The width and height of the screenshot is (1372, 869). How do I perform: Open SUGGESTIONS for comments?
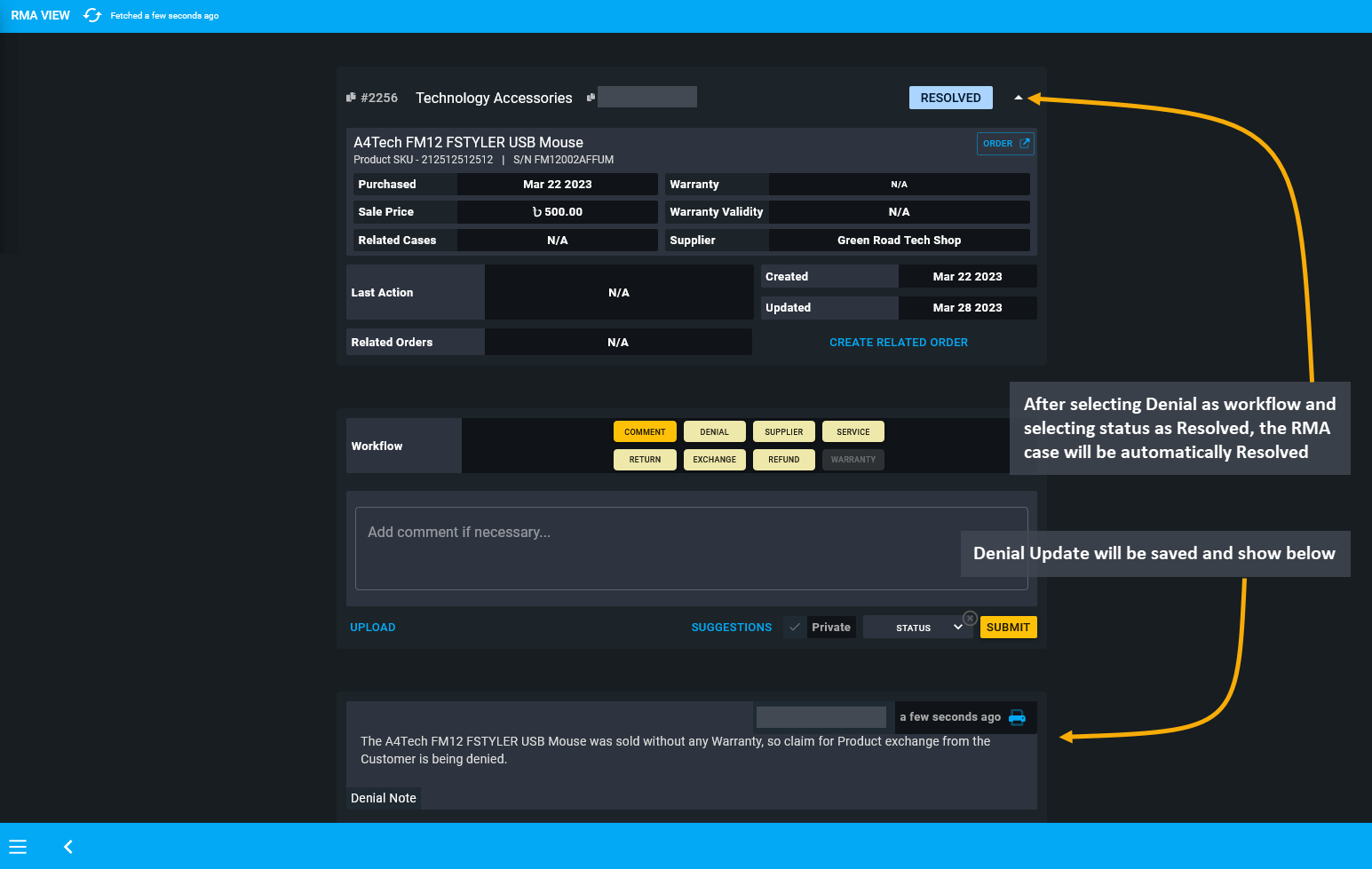click(x=732, y=628)
